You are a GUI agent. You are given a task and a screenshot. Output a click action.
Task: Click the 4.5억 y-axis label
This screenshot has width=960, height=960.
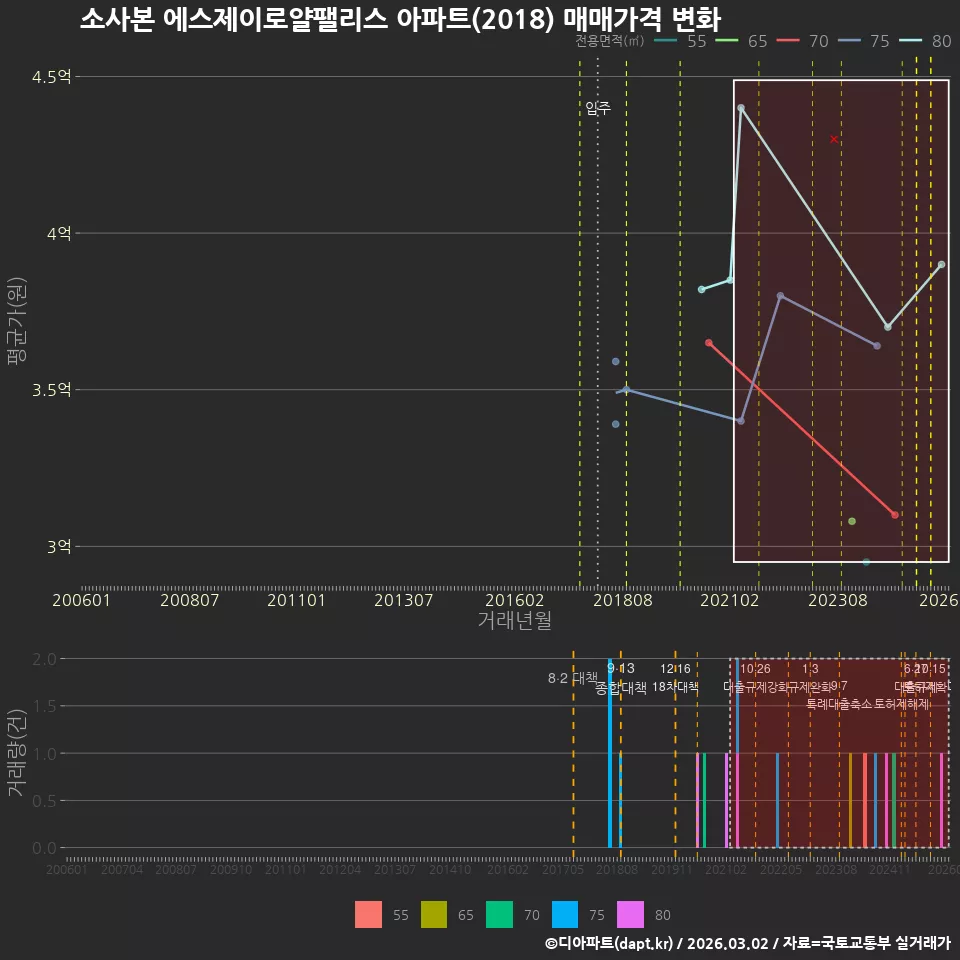pyautogui.click(x=51, y=77)
